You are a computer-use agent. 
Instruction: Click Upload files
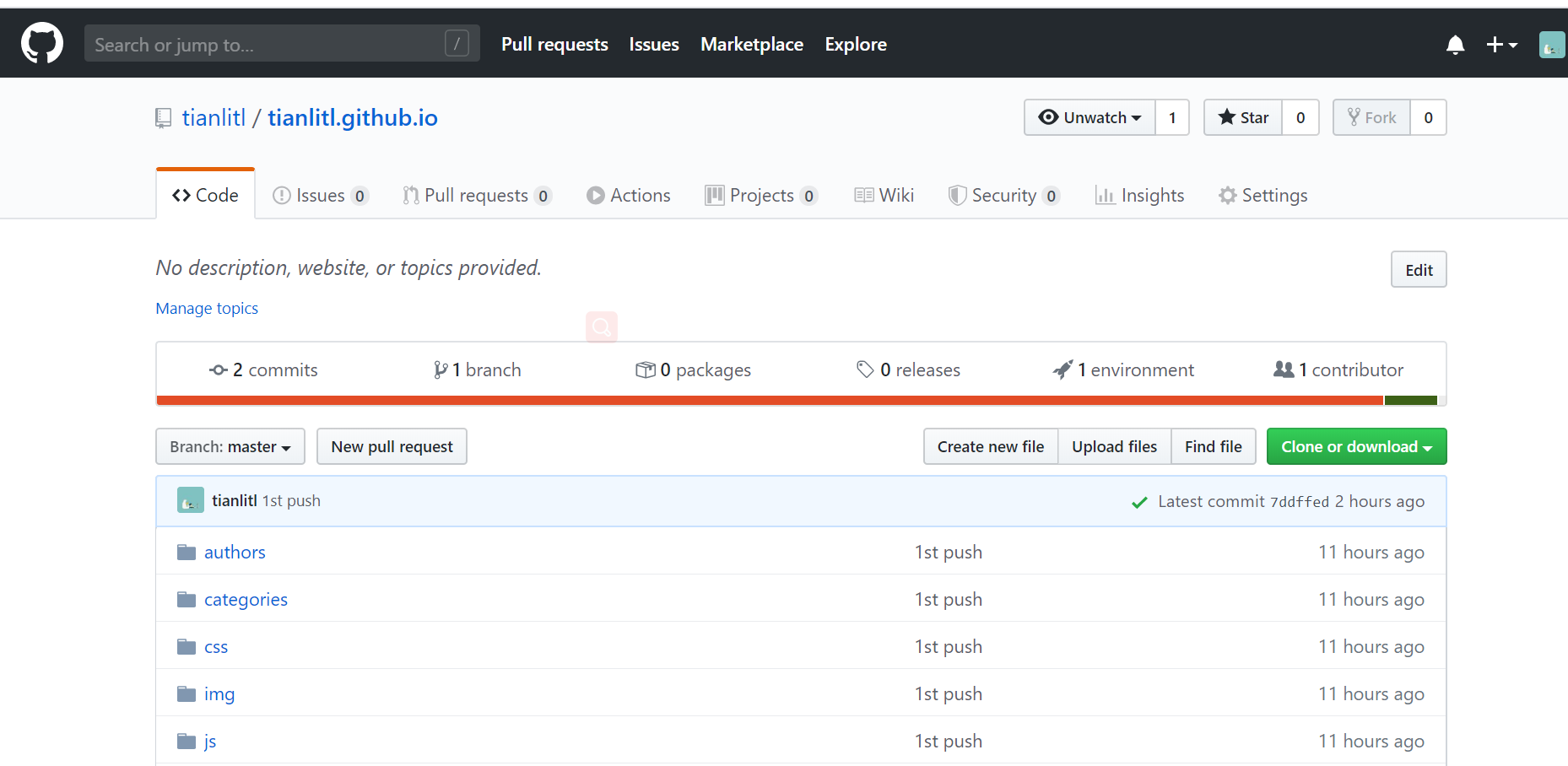[1114, 446]
